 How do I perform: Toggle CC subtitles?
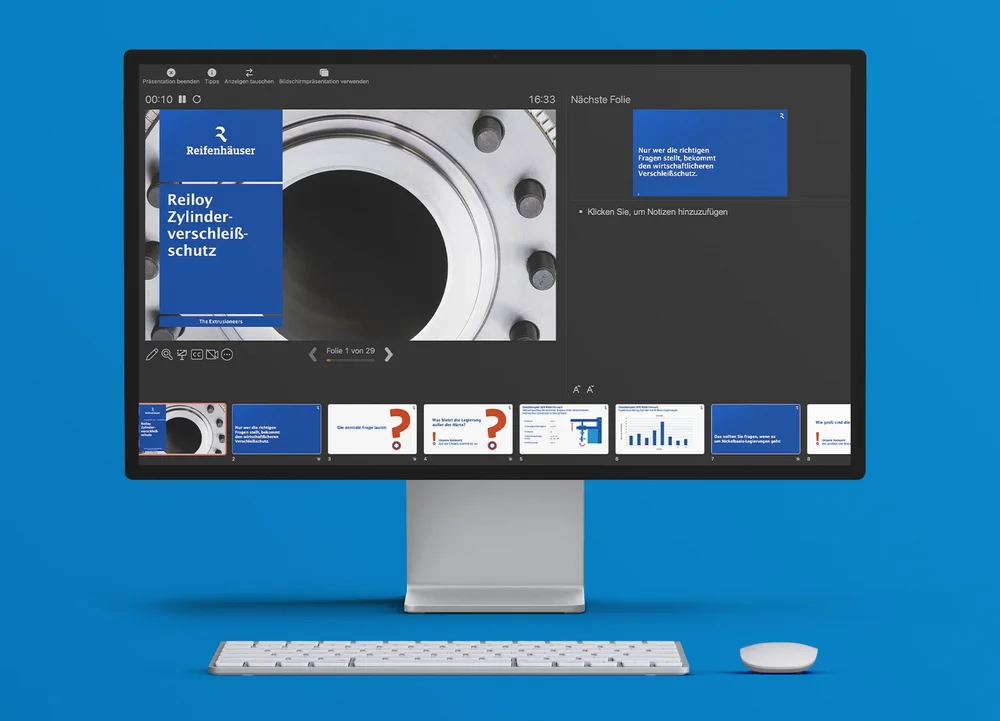click(x=197, y=354)
